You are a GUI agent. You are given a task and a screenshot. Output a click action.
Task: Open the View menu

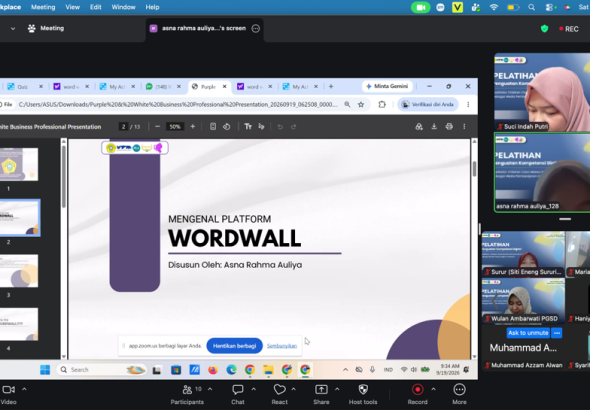click(x=73, y=7)
